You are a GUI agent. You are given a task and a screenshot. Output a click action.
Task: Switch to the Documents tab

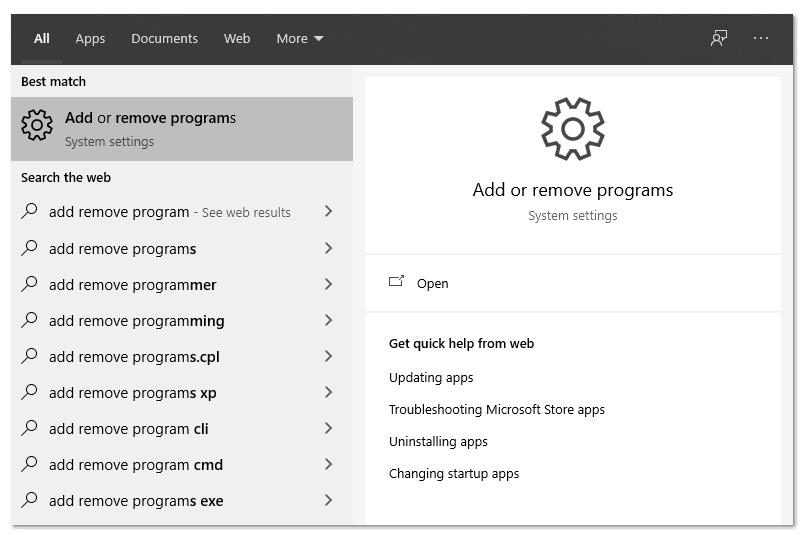164,38
